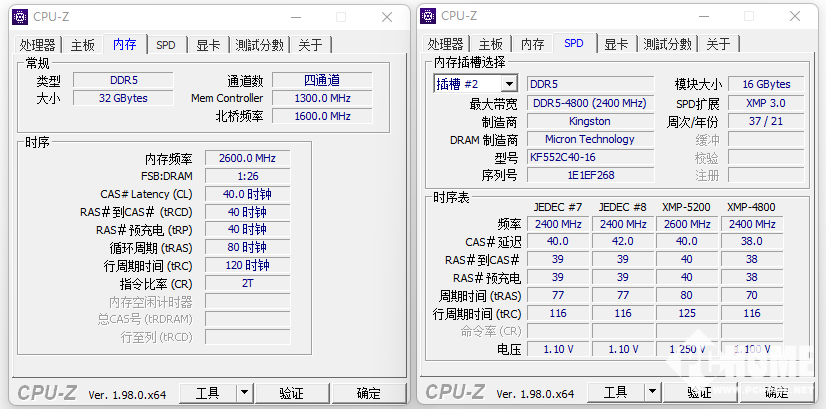Click the XMP 3.0 SPD extension field

pos(766,103)
